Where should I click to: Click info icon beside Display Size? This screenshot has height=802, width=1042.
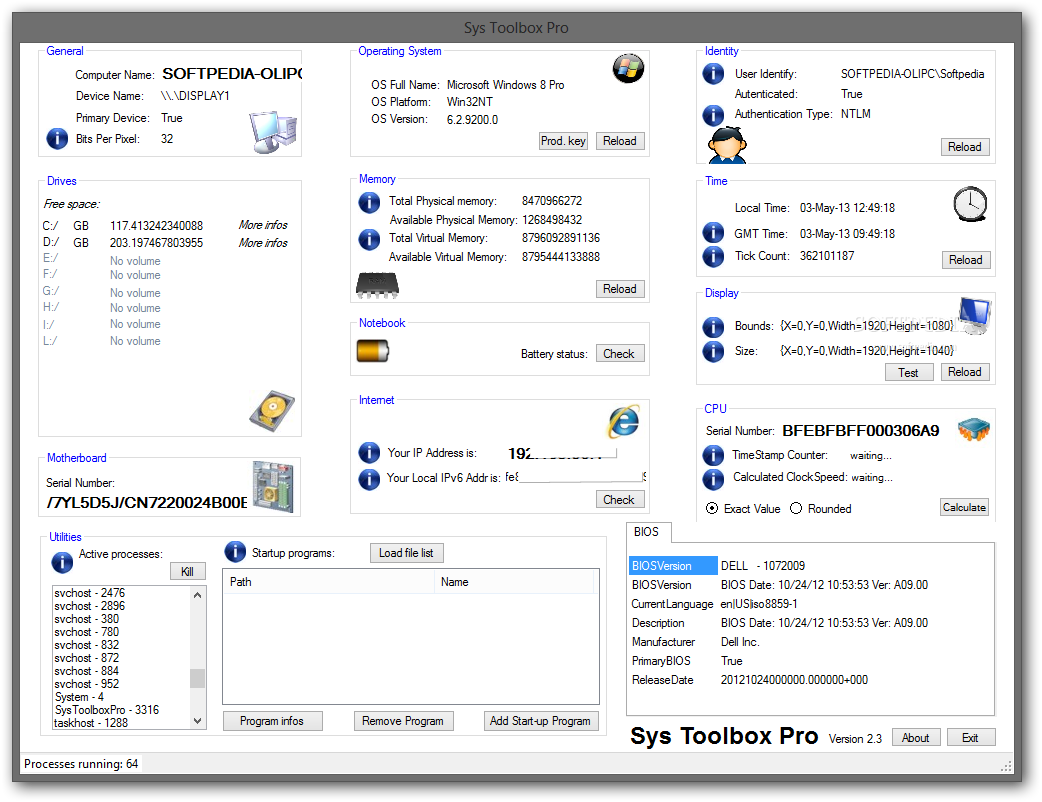coord(713,351)
